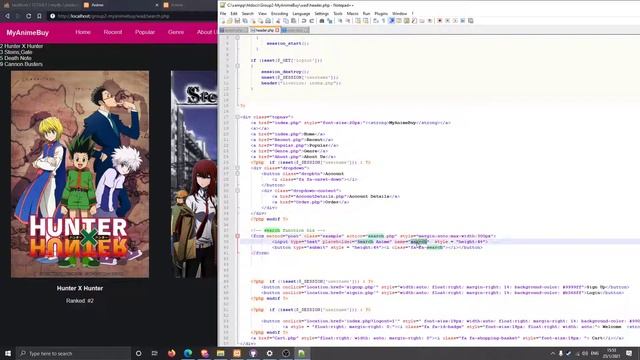Open the Settings gear on the taskbar
This screenshot has height=360, width=640.
269,353
